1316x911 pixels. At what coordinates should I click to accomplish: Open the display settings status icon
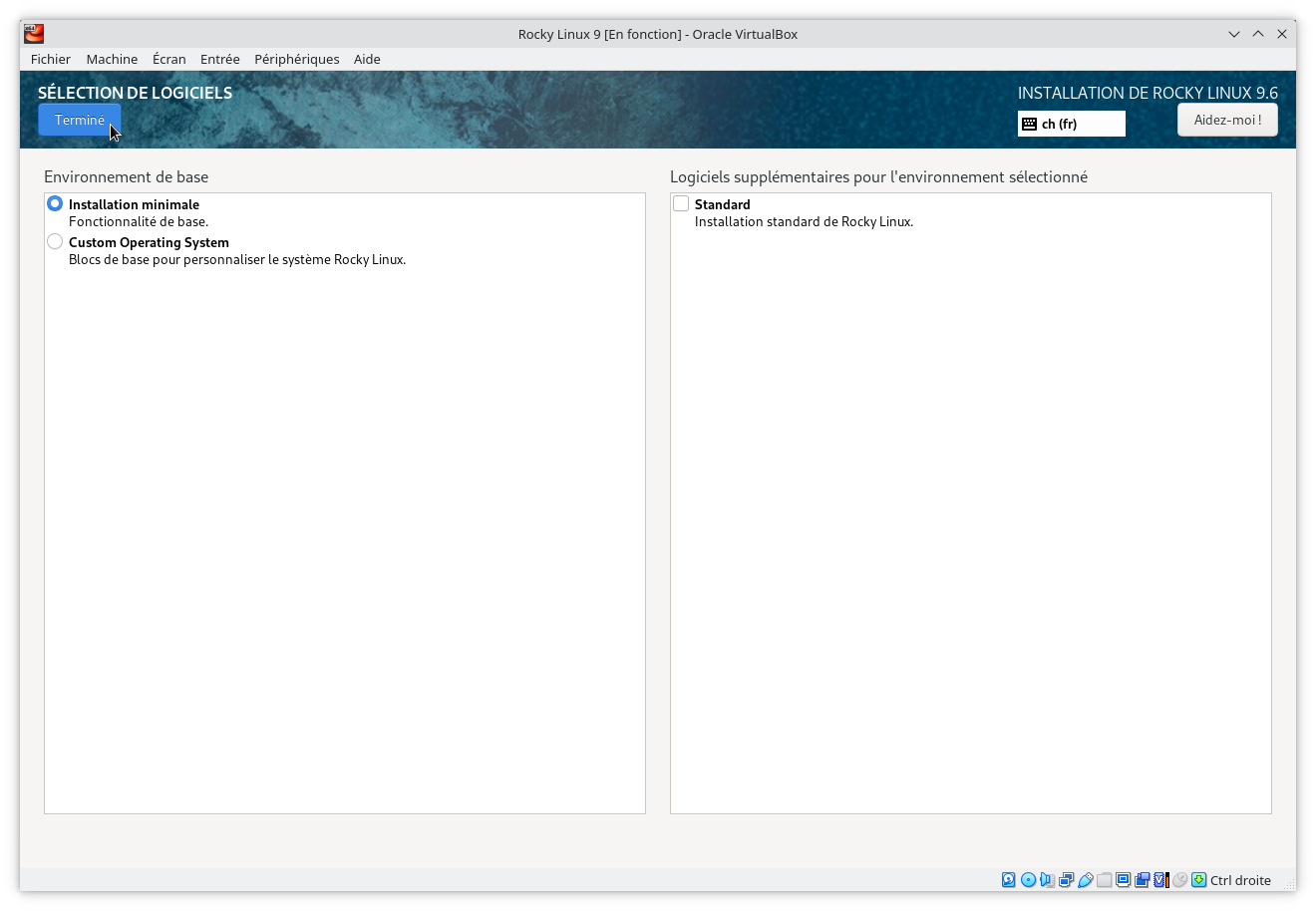click(x=1121, y=880)
